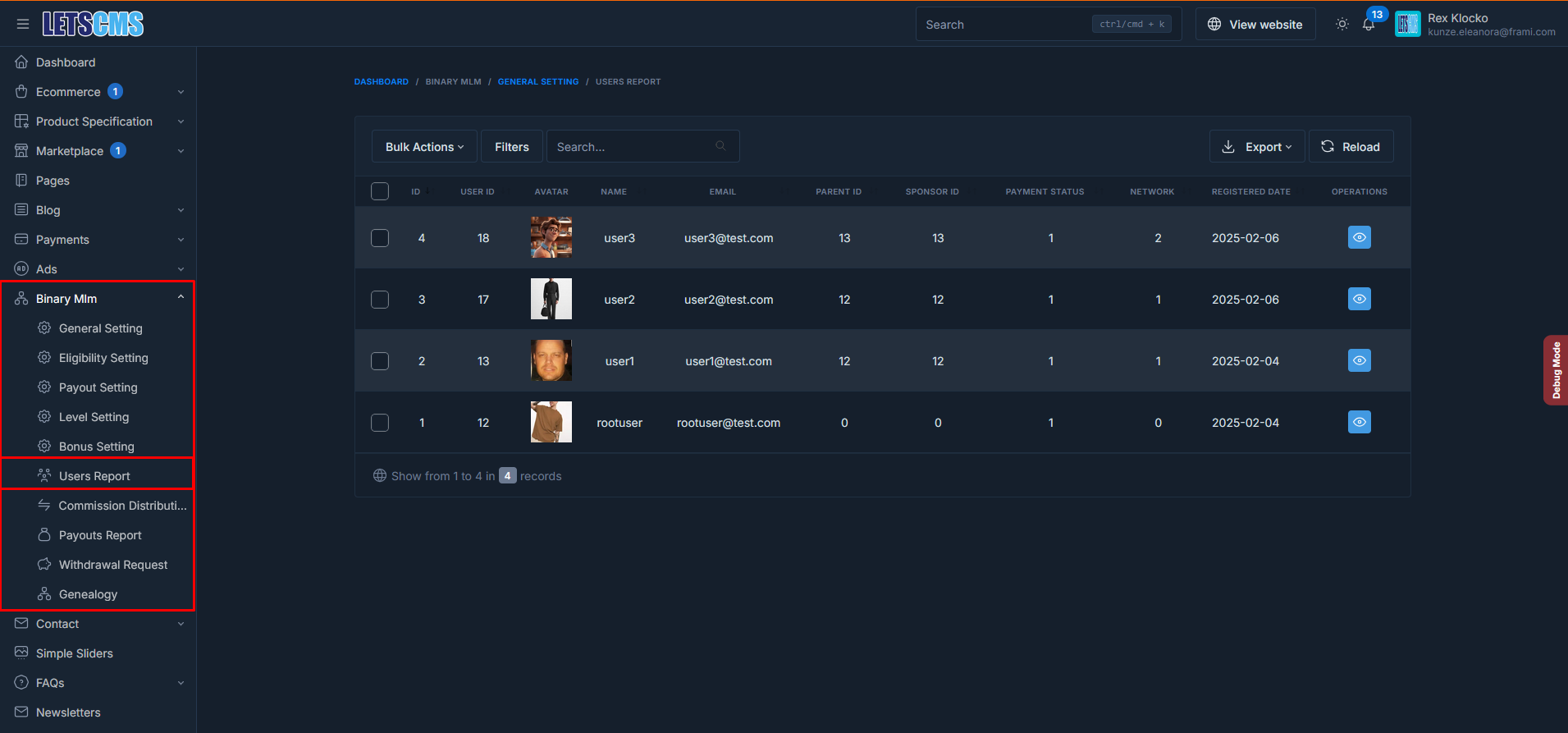1568x733 pixels.
Task: Check the checkbox for user2 row
Action: click(380, 300)
